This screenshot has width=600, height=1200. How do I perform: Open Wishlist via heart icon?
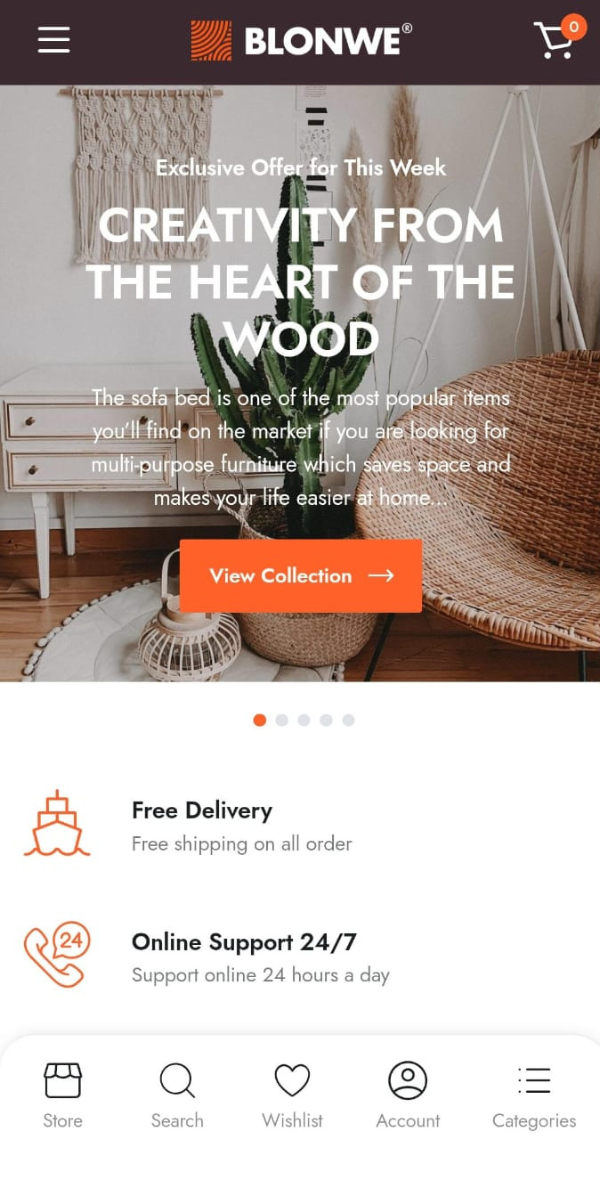pyautogui.click(x=292, y=1081)
